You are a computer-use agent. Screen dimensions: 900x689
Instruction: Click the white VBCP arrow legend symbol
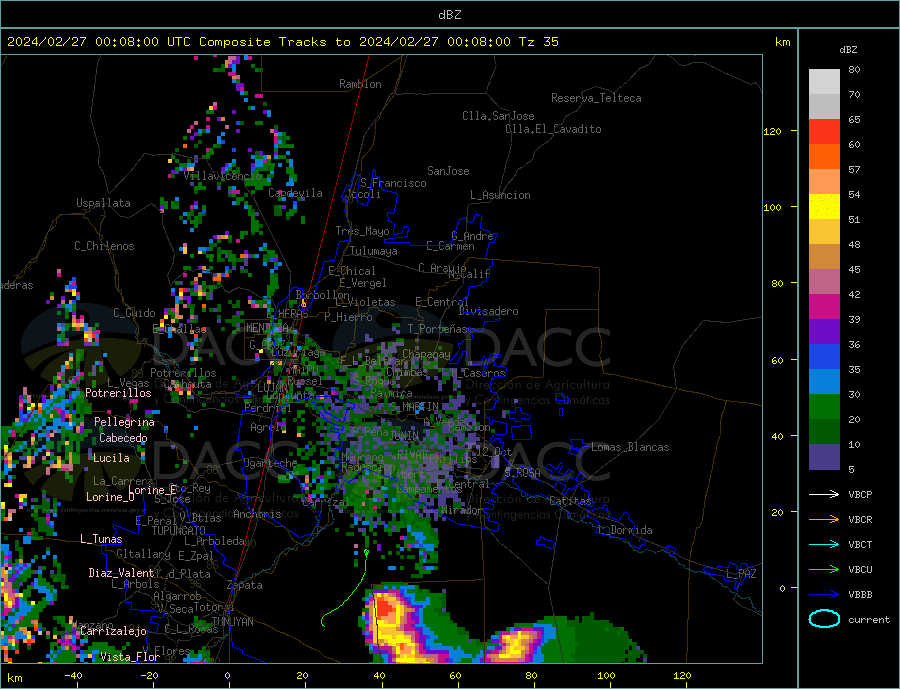(x=824, y=494)
